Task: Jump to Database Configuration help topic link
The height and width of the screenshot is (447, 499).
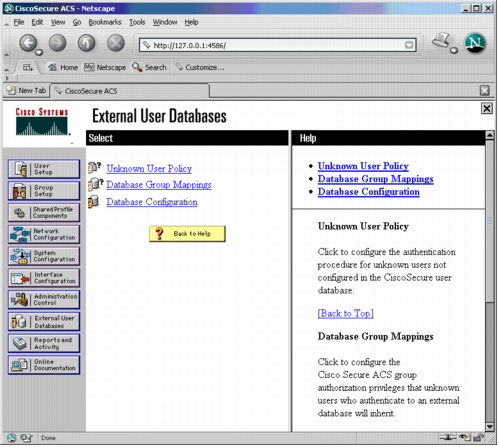Action: coord(368,192)
